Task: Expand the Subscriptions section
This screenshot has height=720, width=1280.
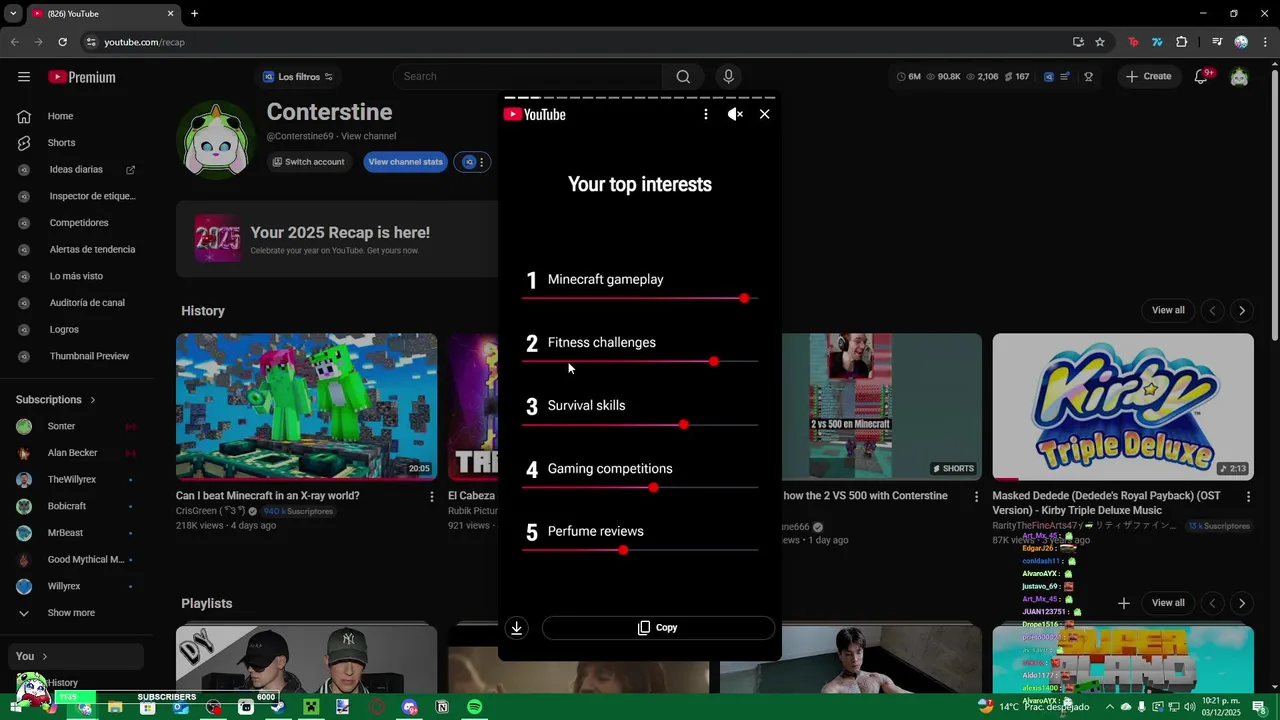Action: 56,400
